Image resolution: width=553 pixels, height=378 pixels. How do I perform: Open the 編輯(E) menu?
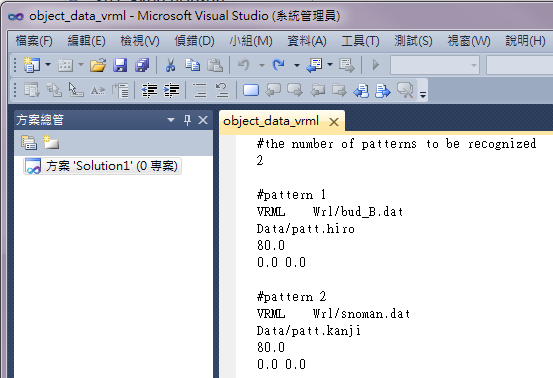(x=86, y=41)
